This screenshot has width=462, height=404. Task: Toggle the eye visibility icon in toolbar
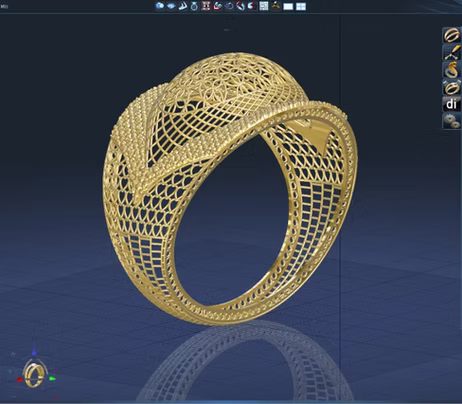[x=171, y=6]
